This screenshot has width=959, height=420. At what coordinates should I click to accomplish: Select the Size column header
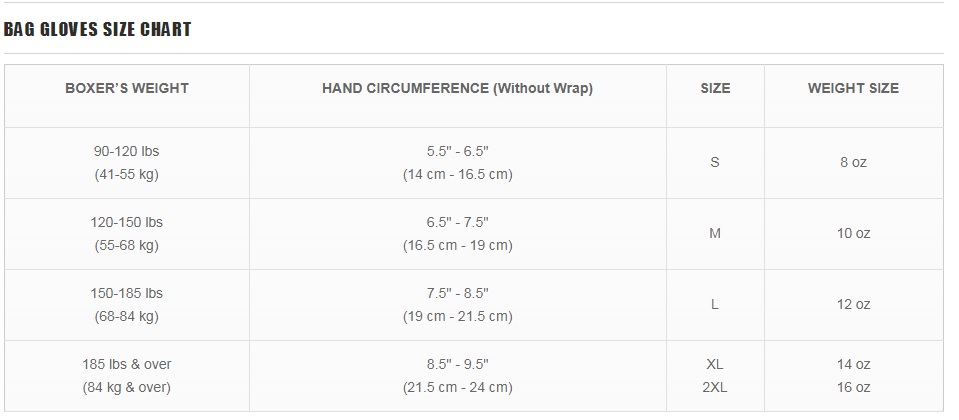[x=715, y=88]
